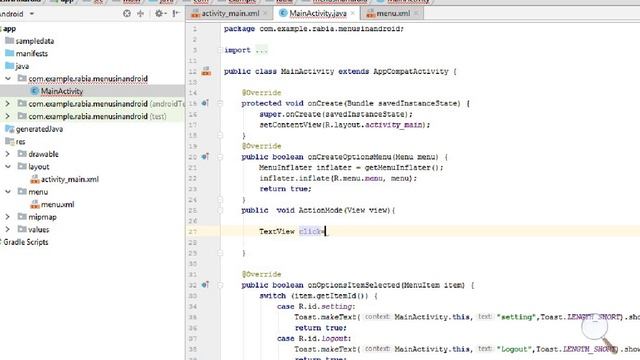
Task: Click related XML file gutter icon on line 12
Action: [206, 71]
